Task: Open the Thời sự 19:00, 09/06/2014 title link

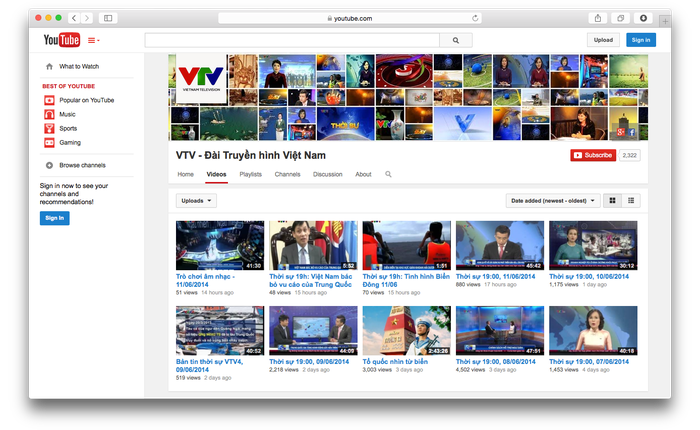Action: (x=309, y=362)
